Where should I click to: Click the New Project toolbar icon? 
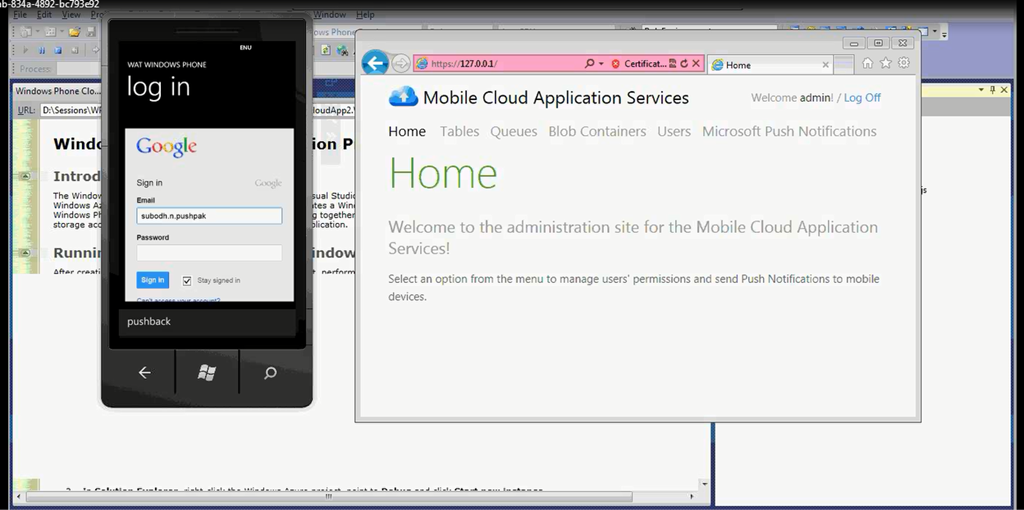(x=25, y=31)
